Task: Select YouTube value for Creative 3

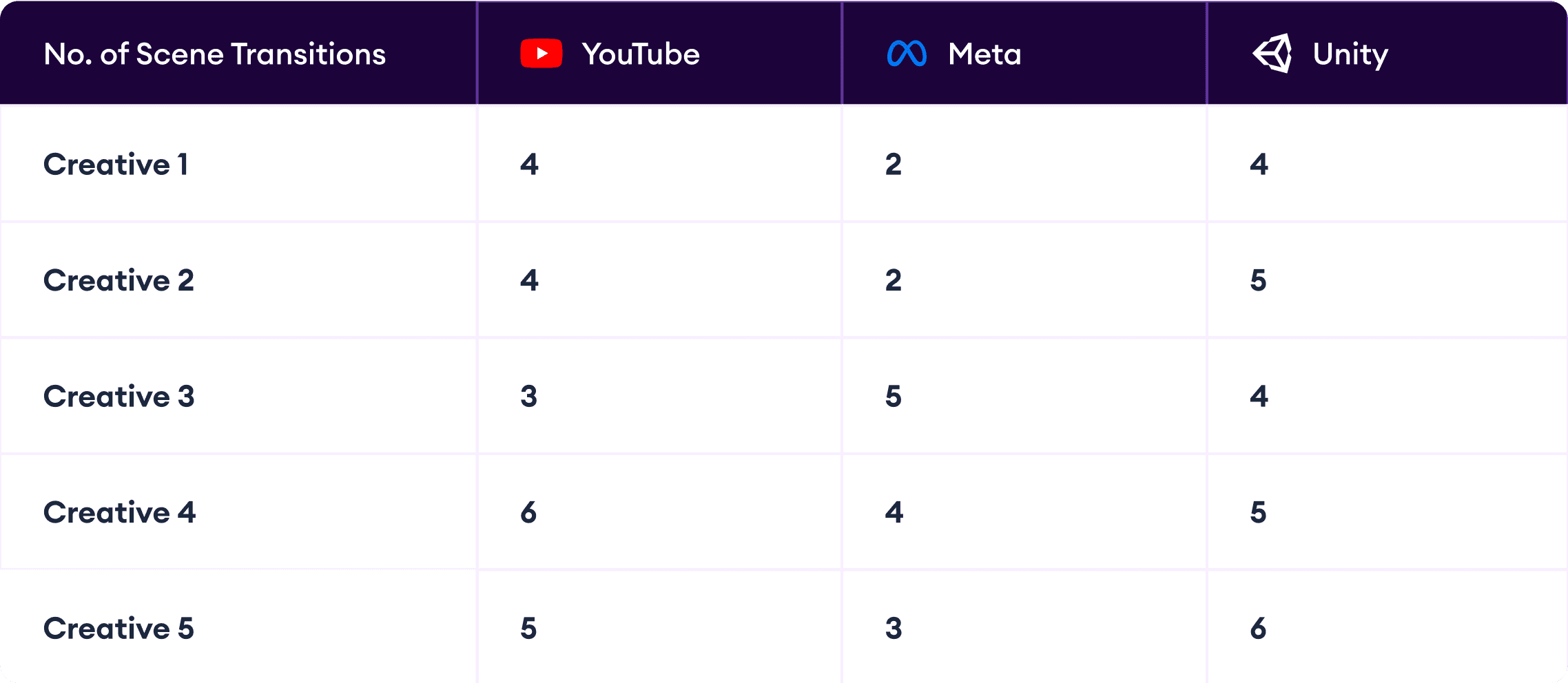Action: [528, 397]
